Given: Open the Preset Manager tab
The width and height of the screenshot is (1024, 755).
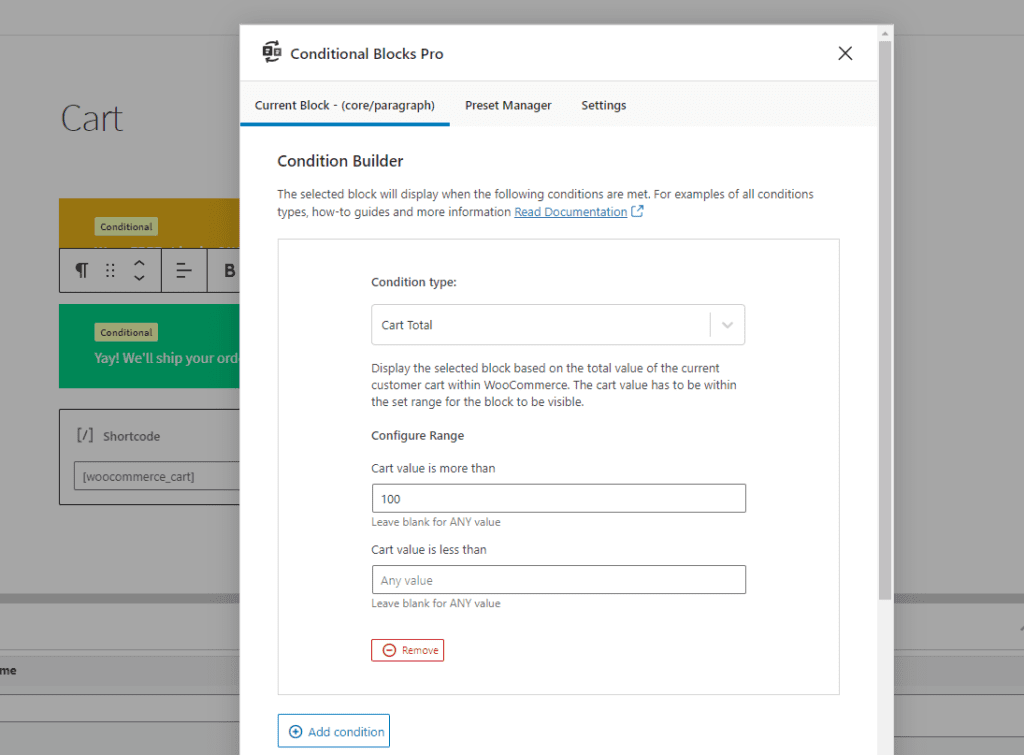Looking at the screenshot, I should click(x=508, y=105).
